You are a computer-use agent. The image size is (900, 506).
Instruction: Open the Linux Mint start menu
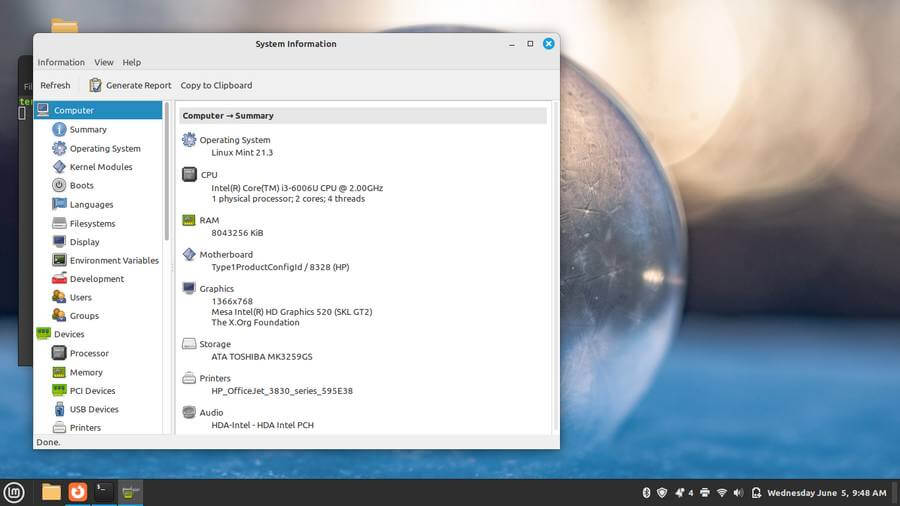(x=14, y=492)
